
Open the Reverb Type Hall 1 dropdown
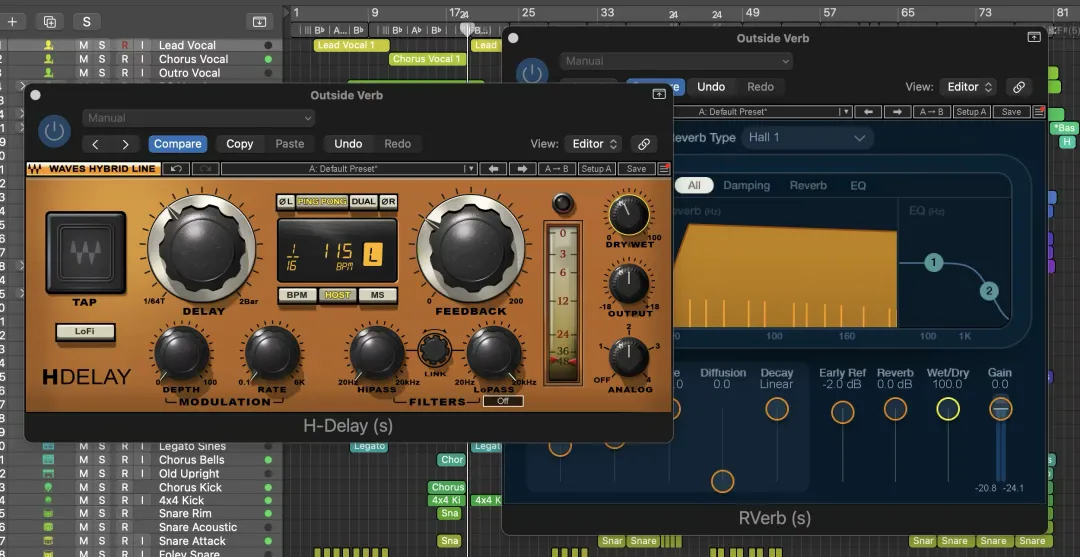(807, 137)
